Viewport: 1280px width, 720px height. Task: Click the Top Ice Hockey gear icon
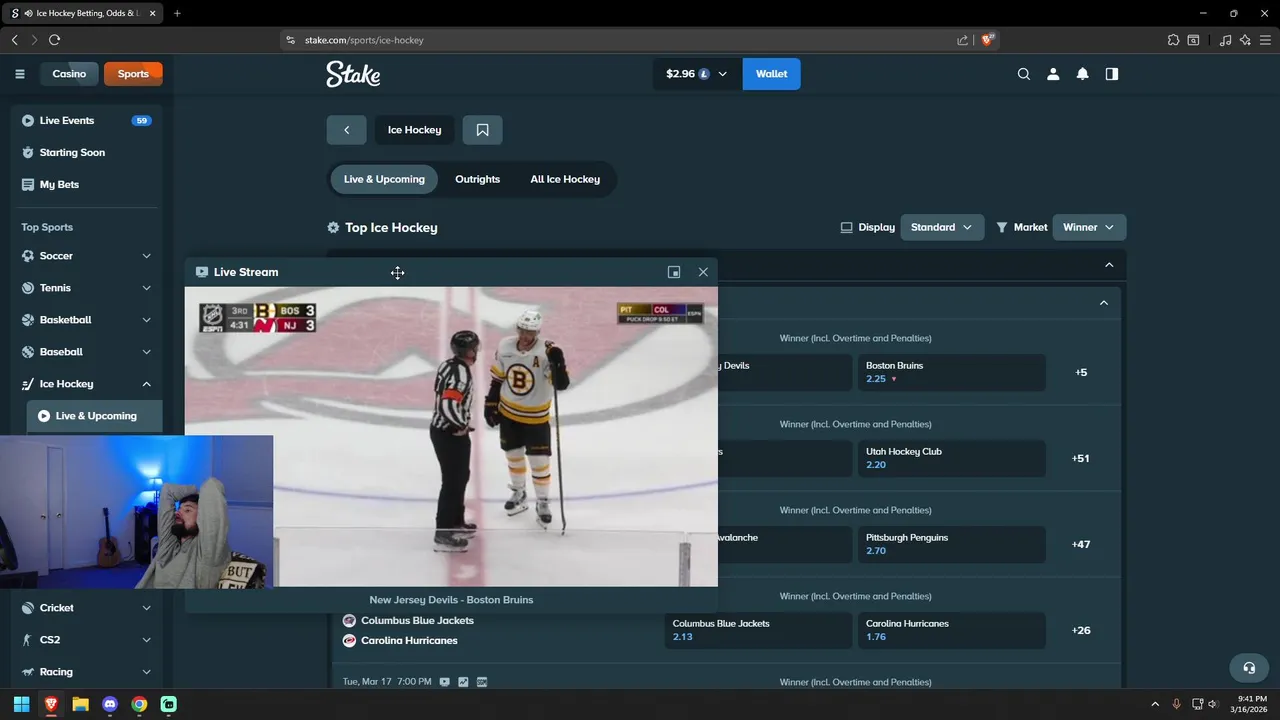333,228
